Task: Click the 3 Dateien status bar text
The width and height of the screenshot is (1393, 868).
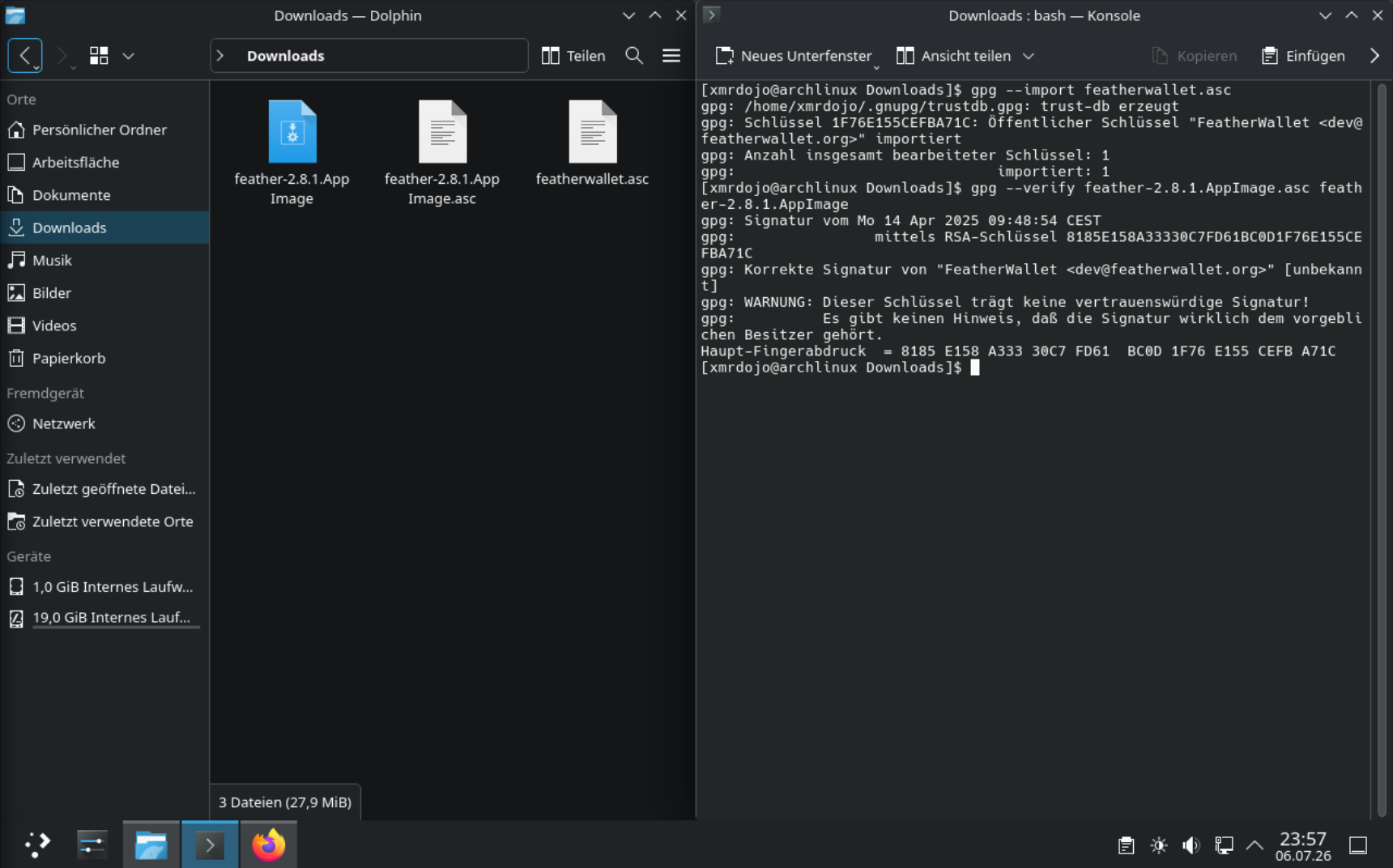Action: click(285, 802)
